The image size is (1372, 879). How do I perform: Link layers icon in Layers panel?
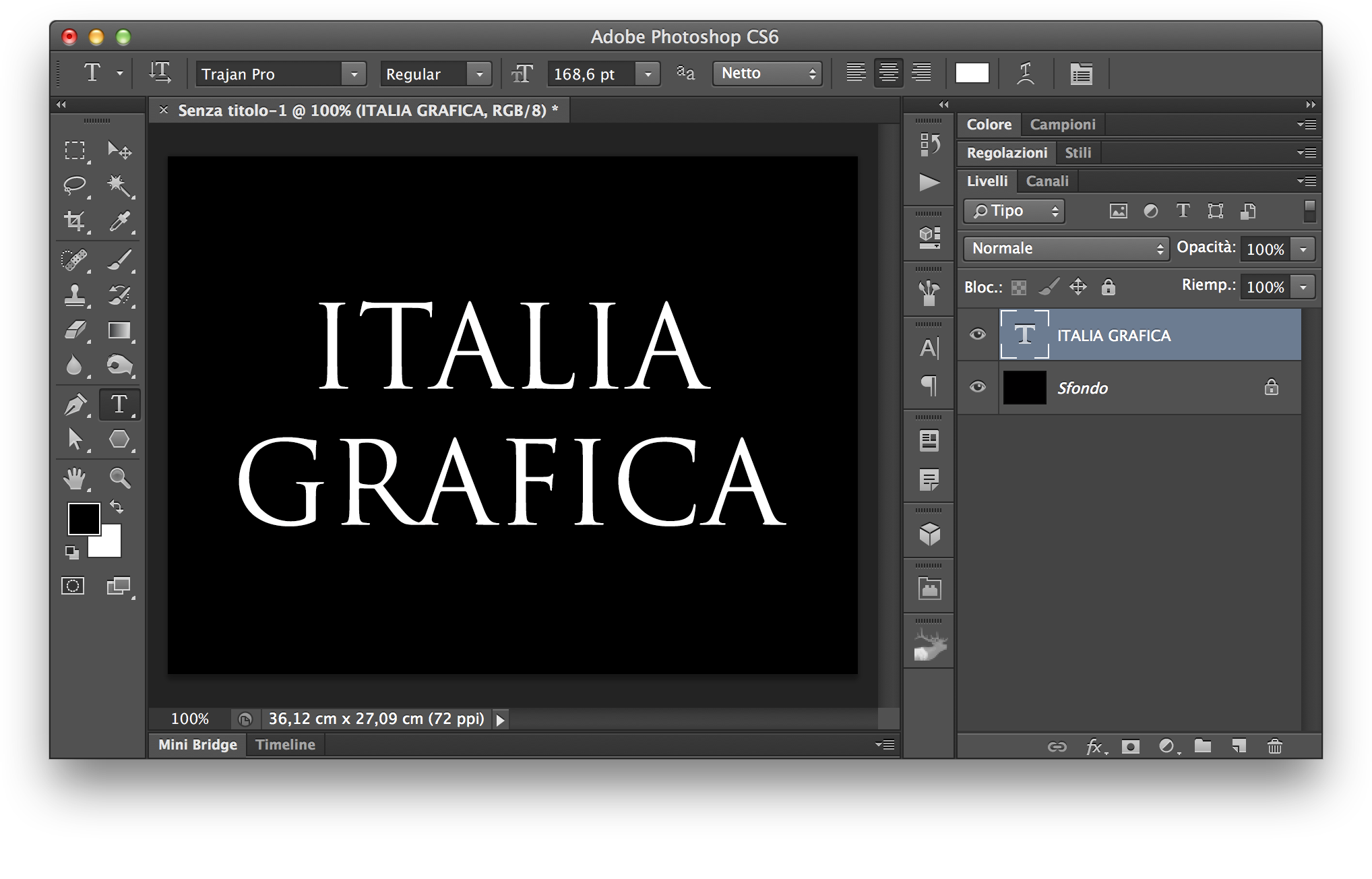coord(1057,746)
